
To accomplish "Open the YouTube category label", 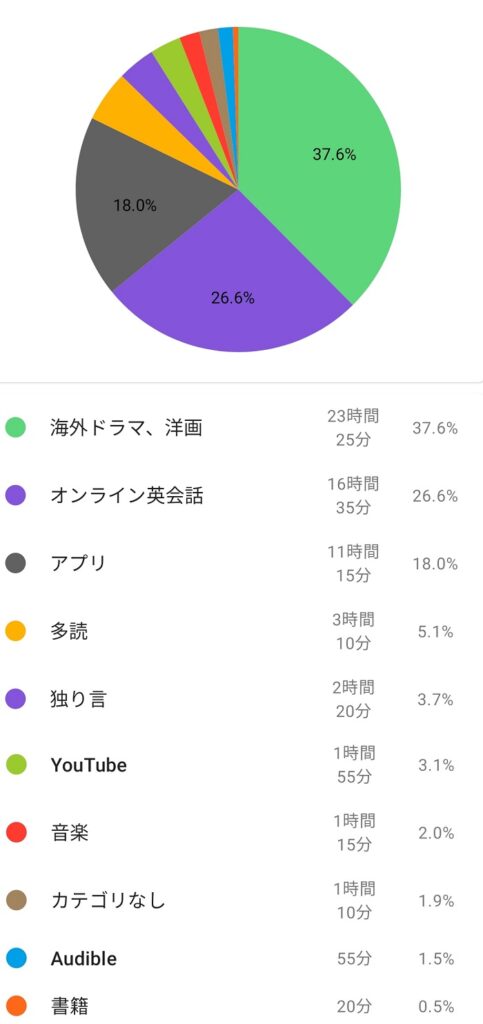I will click(x=89, y=765).
